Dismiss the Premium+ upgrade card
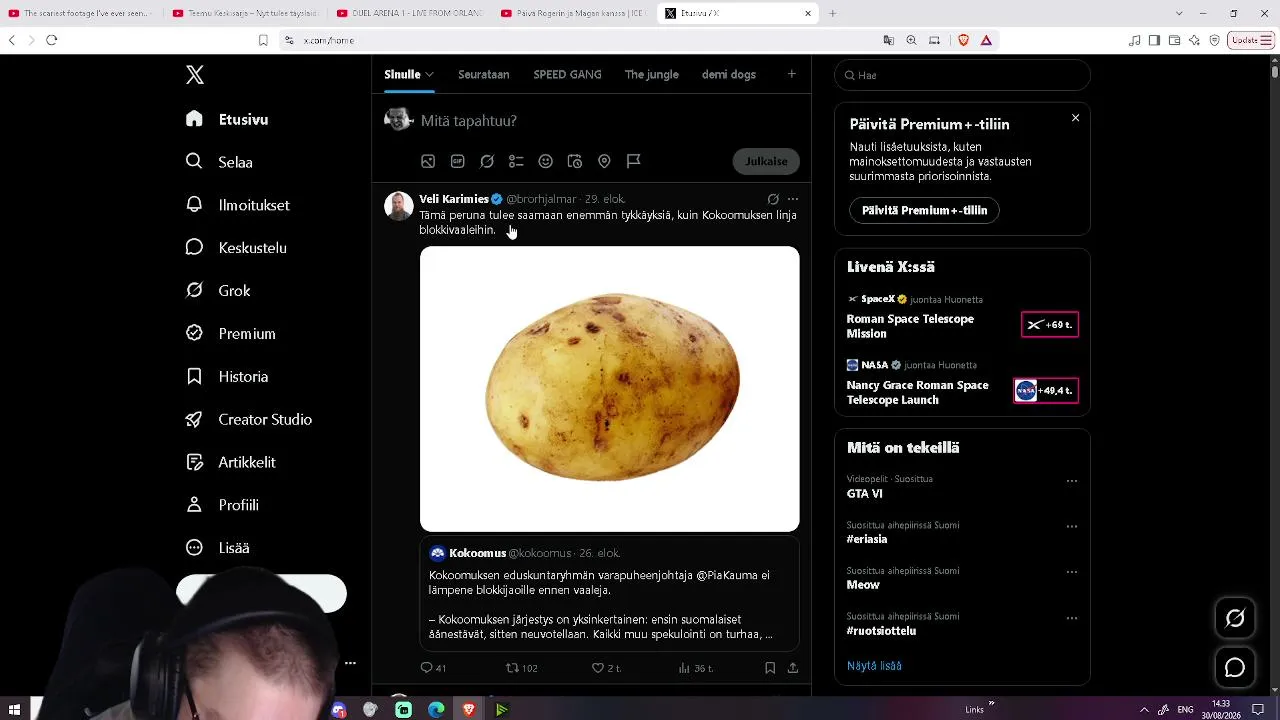Image resolution: width=1280 pixels, height=720 pixels. click(1075, 118)
